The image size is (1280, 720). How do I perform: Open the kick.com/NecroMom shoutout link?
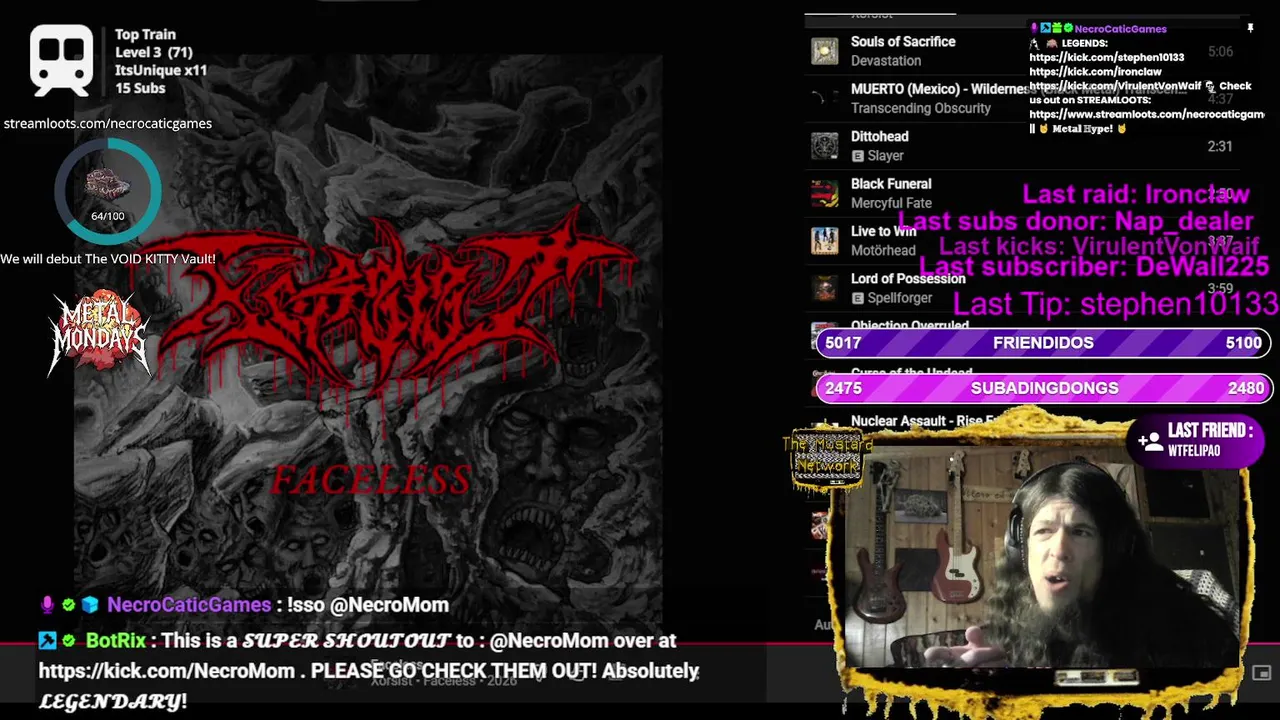[x=167, y=671]
